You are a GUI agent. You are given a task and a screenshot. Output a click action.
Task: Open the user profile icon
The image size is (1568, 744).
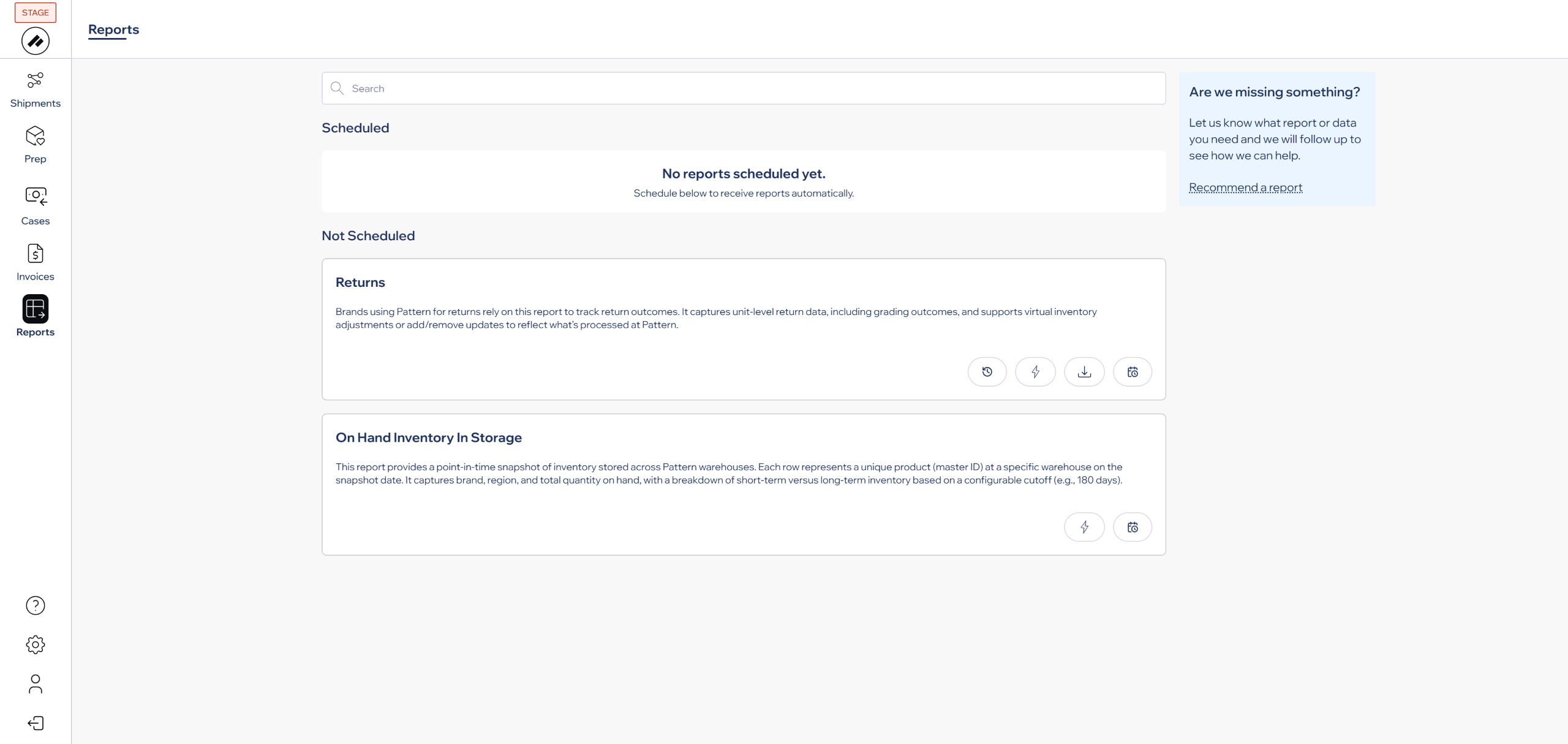coord(35,684)
